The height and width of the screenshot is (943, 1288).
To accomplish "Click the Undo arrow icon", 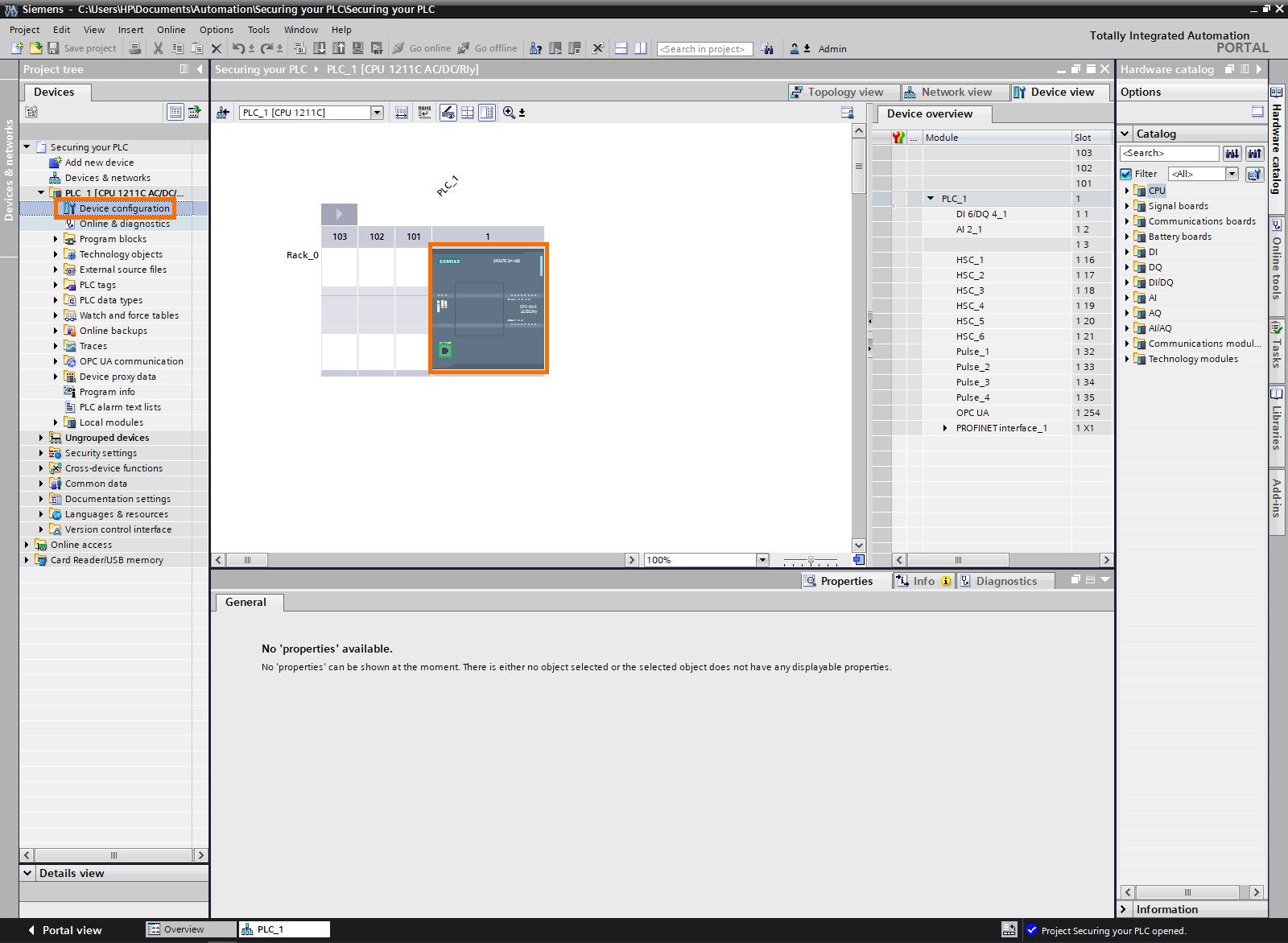I will (x=238, y=48).
